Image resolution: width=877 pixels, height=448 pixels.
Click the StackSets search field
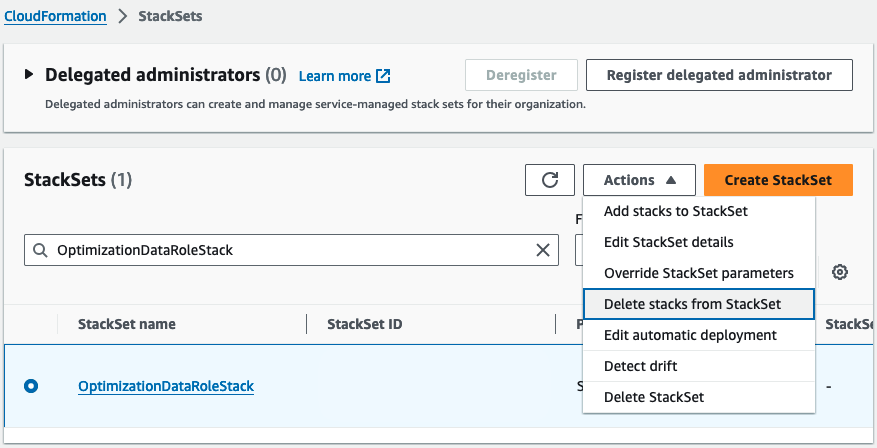pyautogui.click(x=291, y=250)
